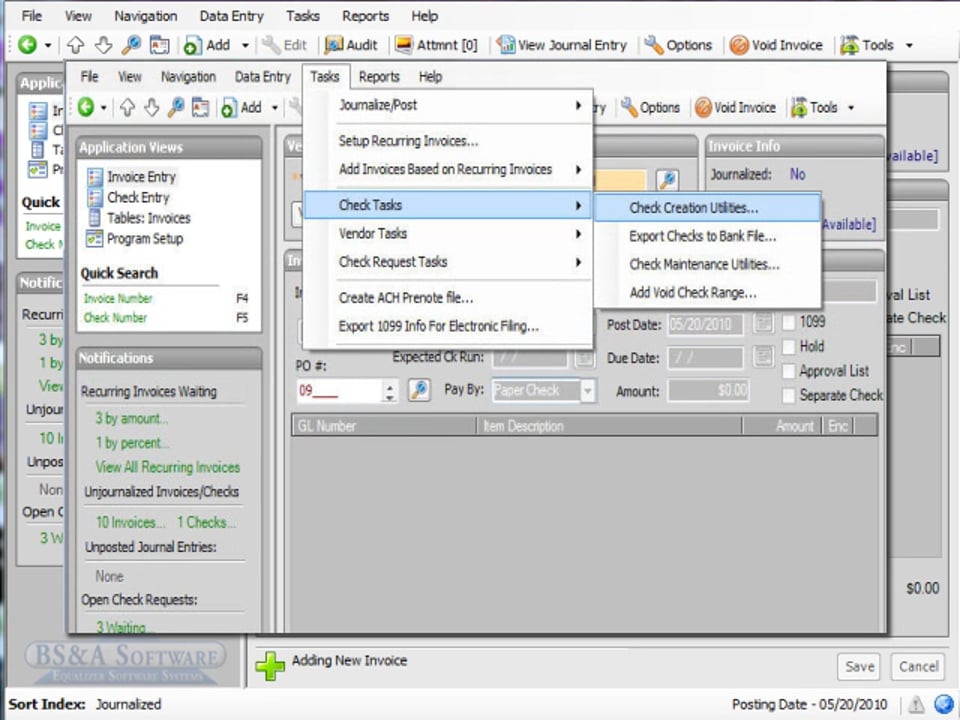Click Void Invoice in outer toolbar

pyautogui.click(x=776, y=45)
